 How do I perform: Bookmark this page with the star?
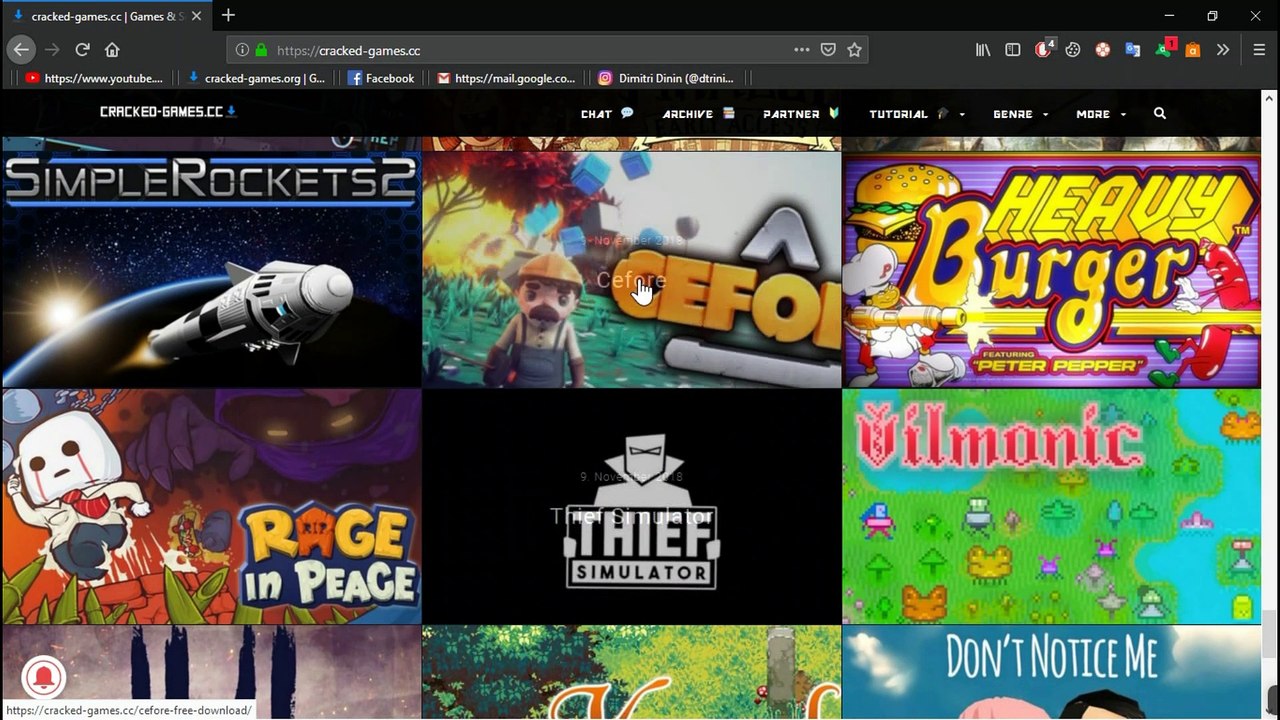pos(854,49)
